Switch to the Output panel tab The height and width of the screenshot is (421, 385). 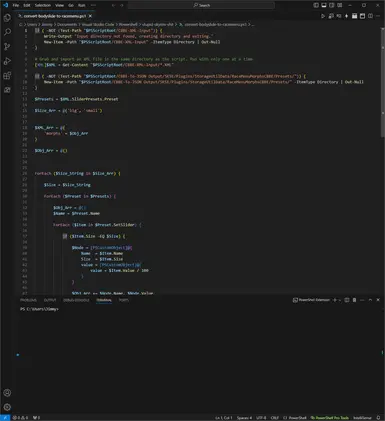coord(50,300)
